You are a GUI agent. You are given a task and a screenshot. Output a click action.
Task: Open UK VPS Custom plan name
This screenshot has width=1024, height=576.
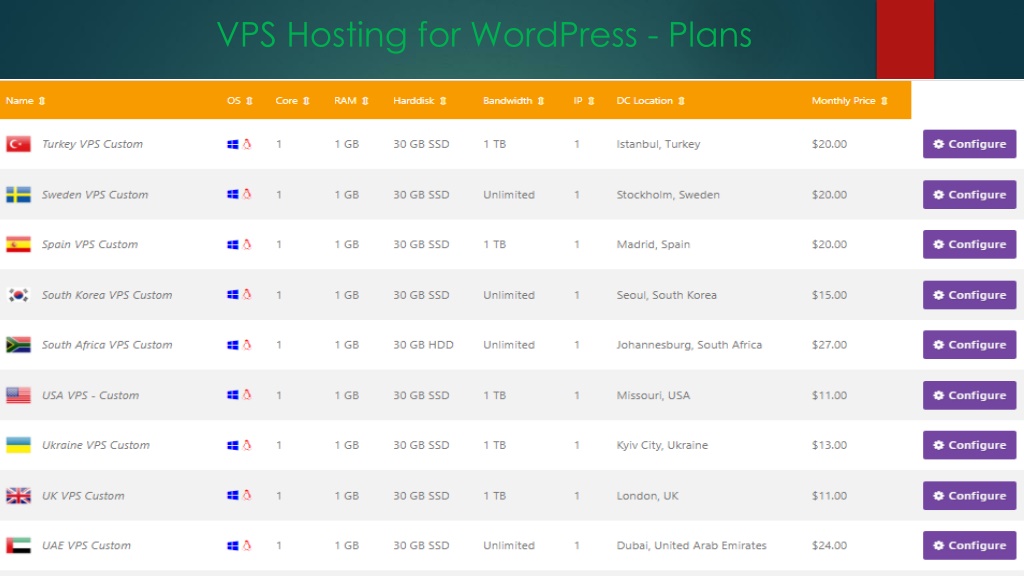pos(83,495)
